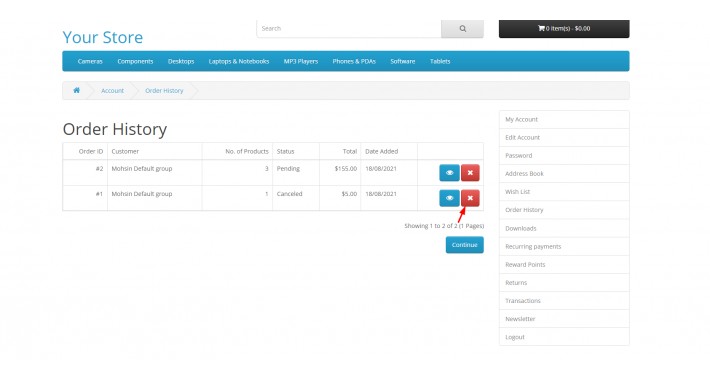The image size is (710, 380).
Task: Cancel order #2 with red X button
Action: point(470,173)
